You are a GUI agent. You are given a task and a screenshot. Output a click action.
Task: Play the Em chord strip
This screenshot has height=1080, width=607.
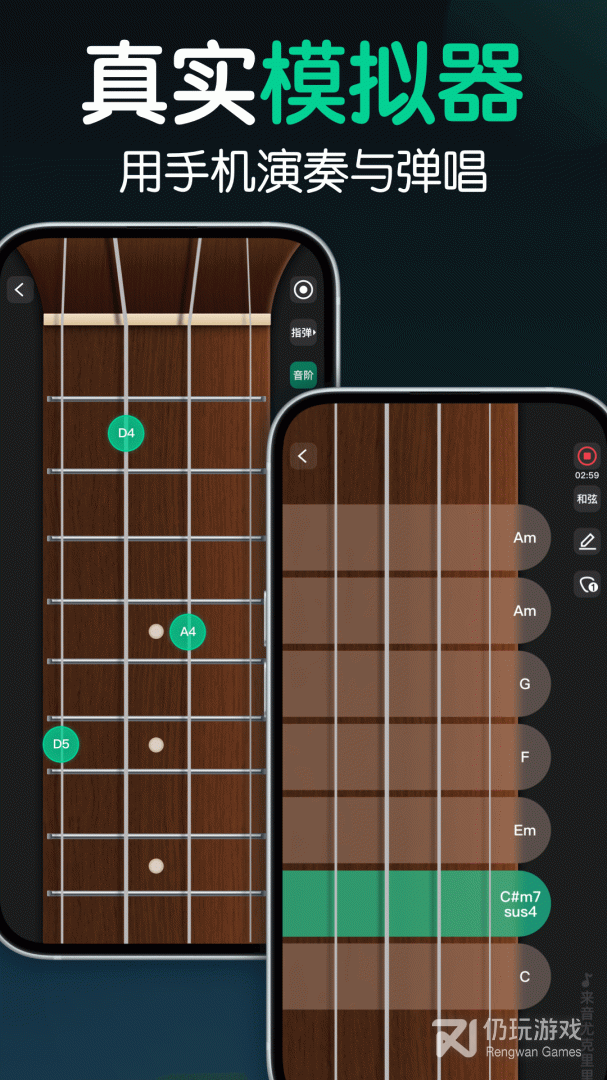[x=416, y=831]
